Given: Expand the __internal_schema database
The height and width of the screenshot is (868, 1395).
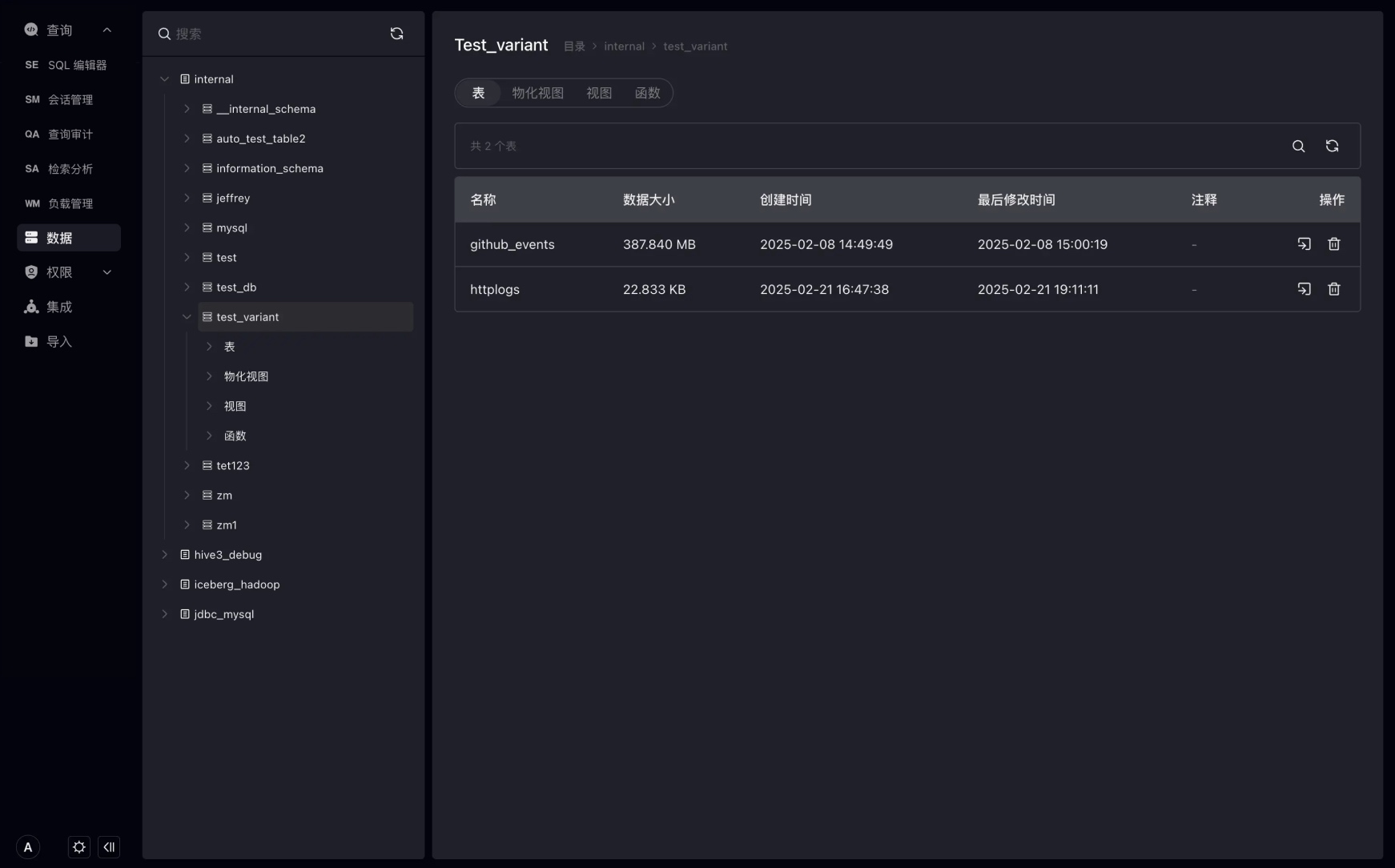Looking at the screenshot, I should [x=187, y=109].
